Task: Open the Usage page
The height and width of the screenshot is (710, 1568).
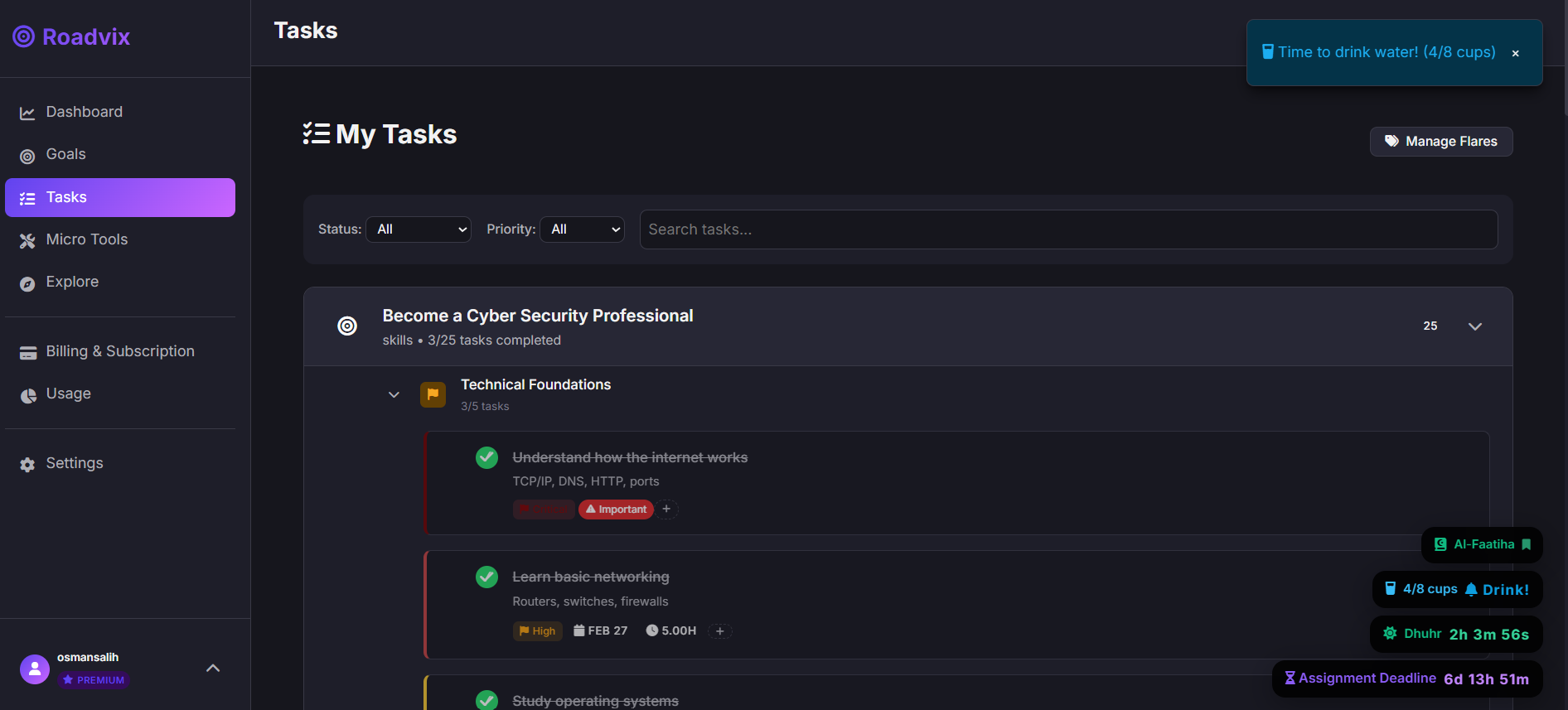Action: pos(120,394)
